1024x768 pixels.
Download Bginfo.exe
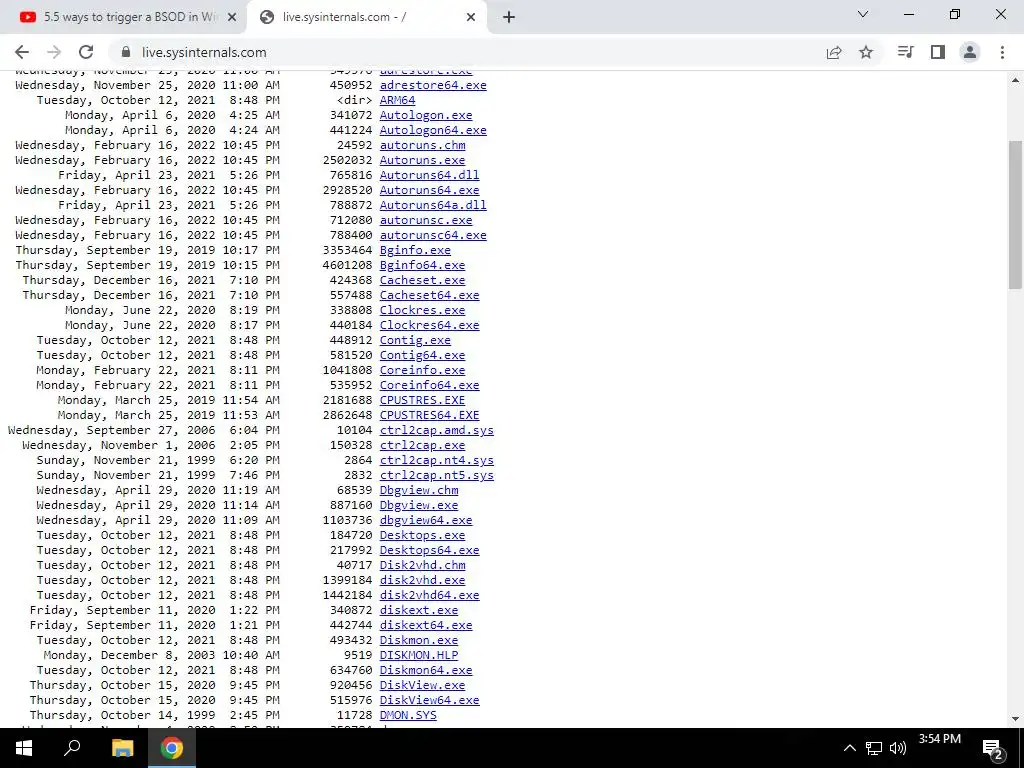click(415, 250)
